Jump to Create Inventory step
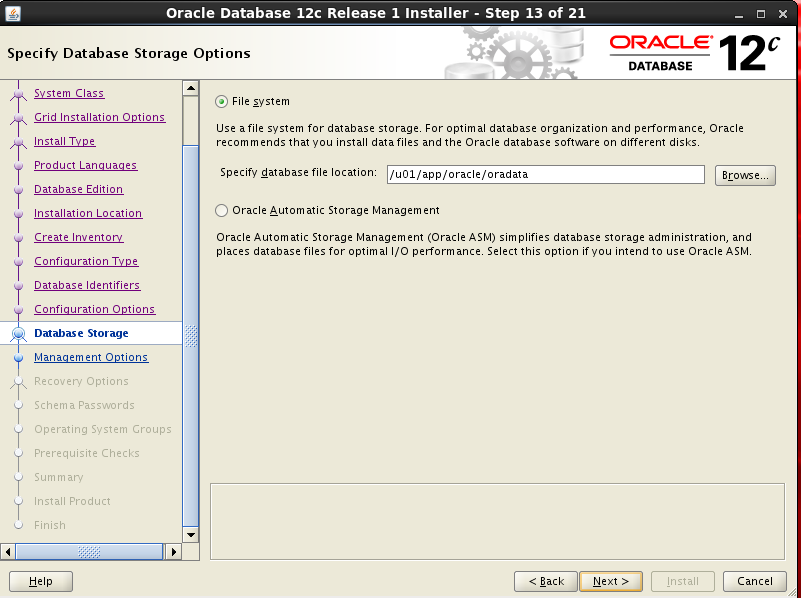The width and height of the screenshot is (801, 598). [x=78, y=237]
